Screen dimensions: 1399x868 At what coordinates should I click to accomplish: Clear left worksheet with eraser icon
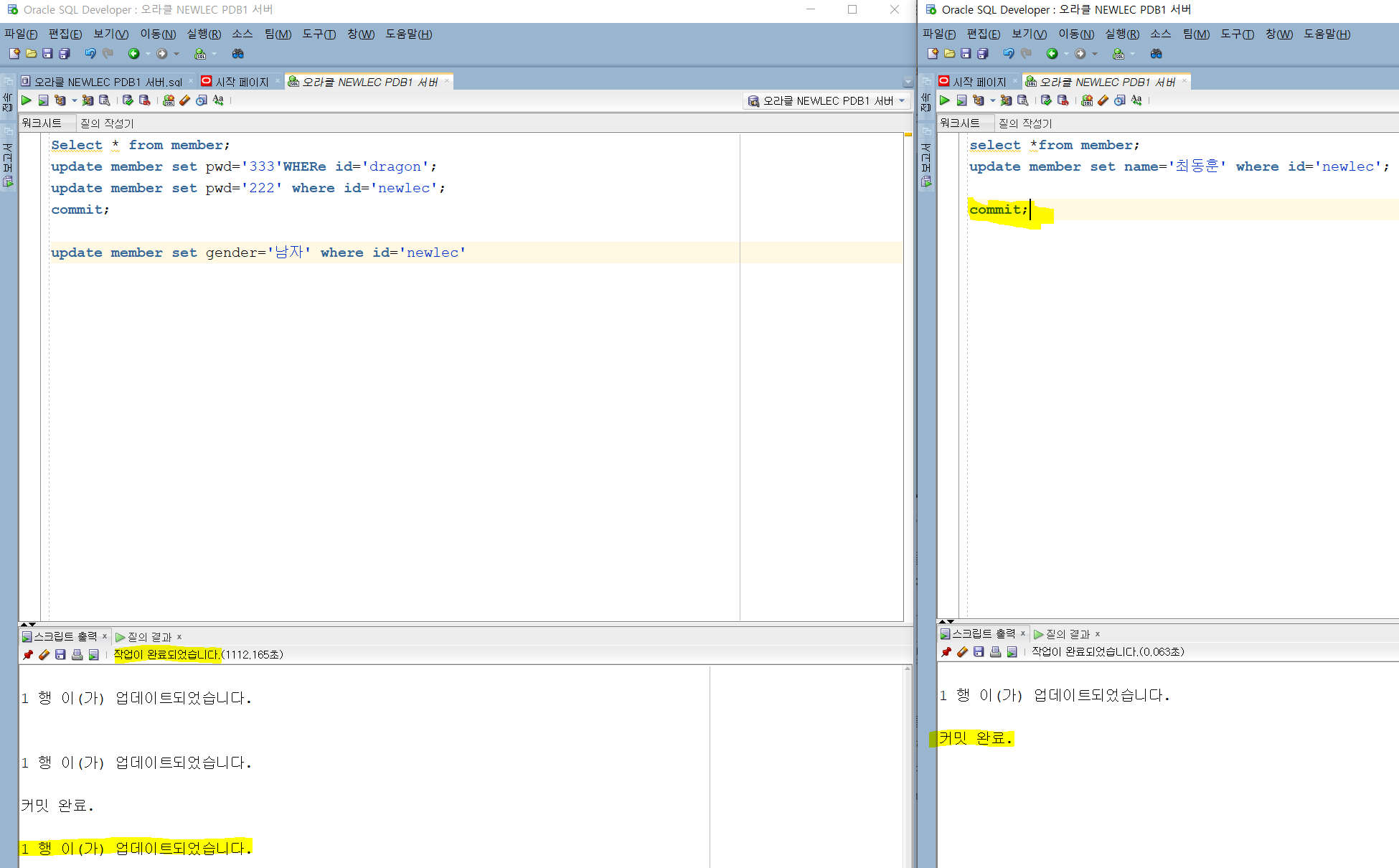[185, 100]
